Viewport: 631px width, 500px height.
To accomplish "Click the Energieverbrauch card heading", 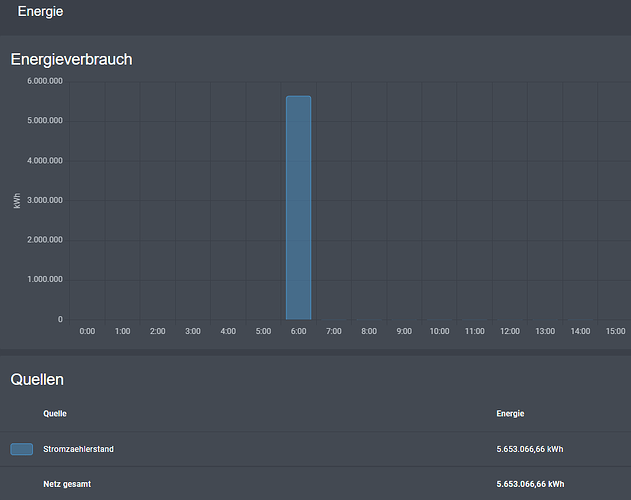I will [71, 59].
